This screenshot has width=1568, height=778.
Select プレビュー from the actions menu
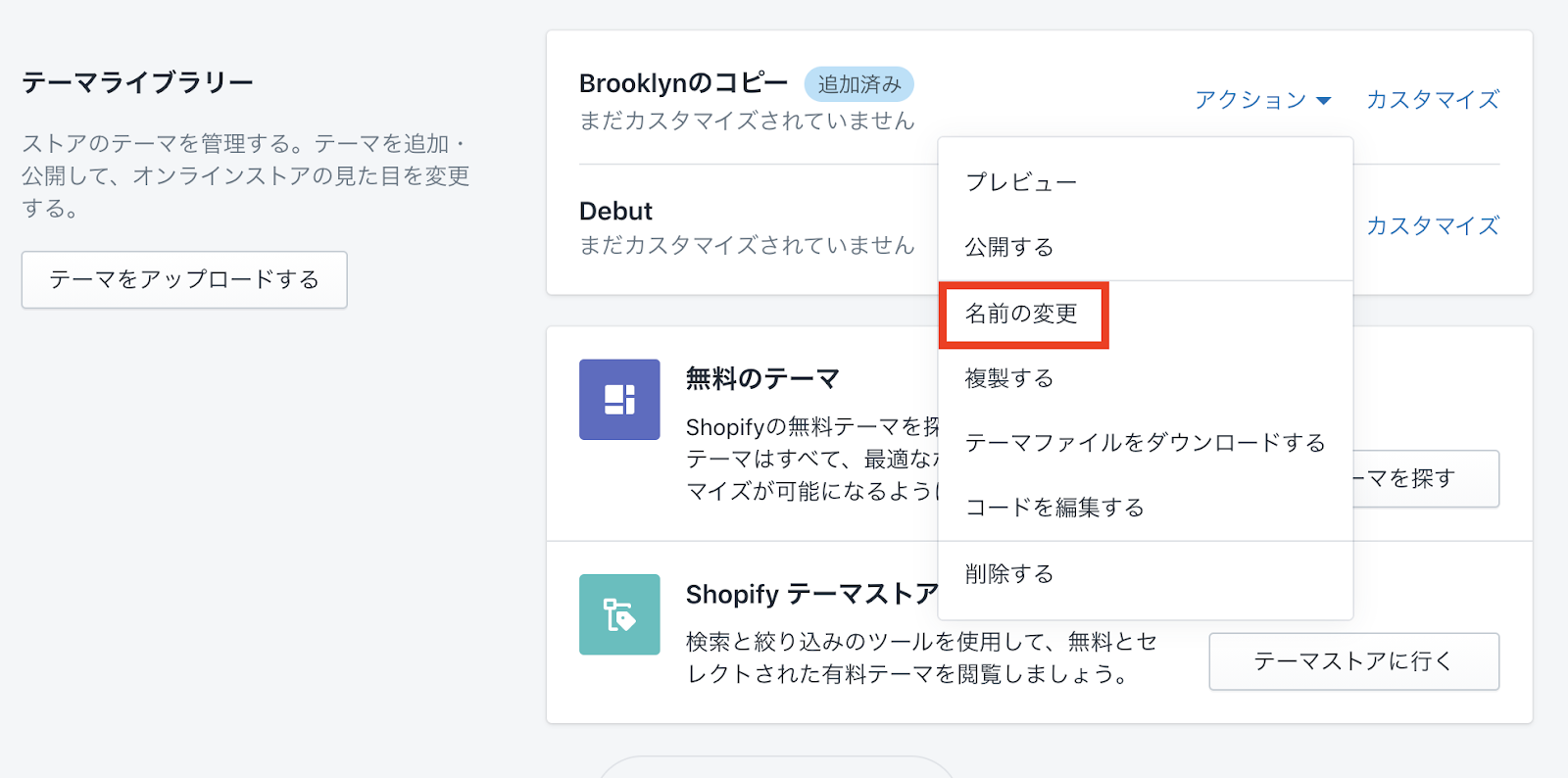tap(1021, 182)
